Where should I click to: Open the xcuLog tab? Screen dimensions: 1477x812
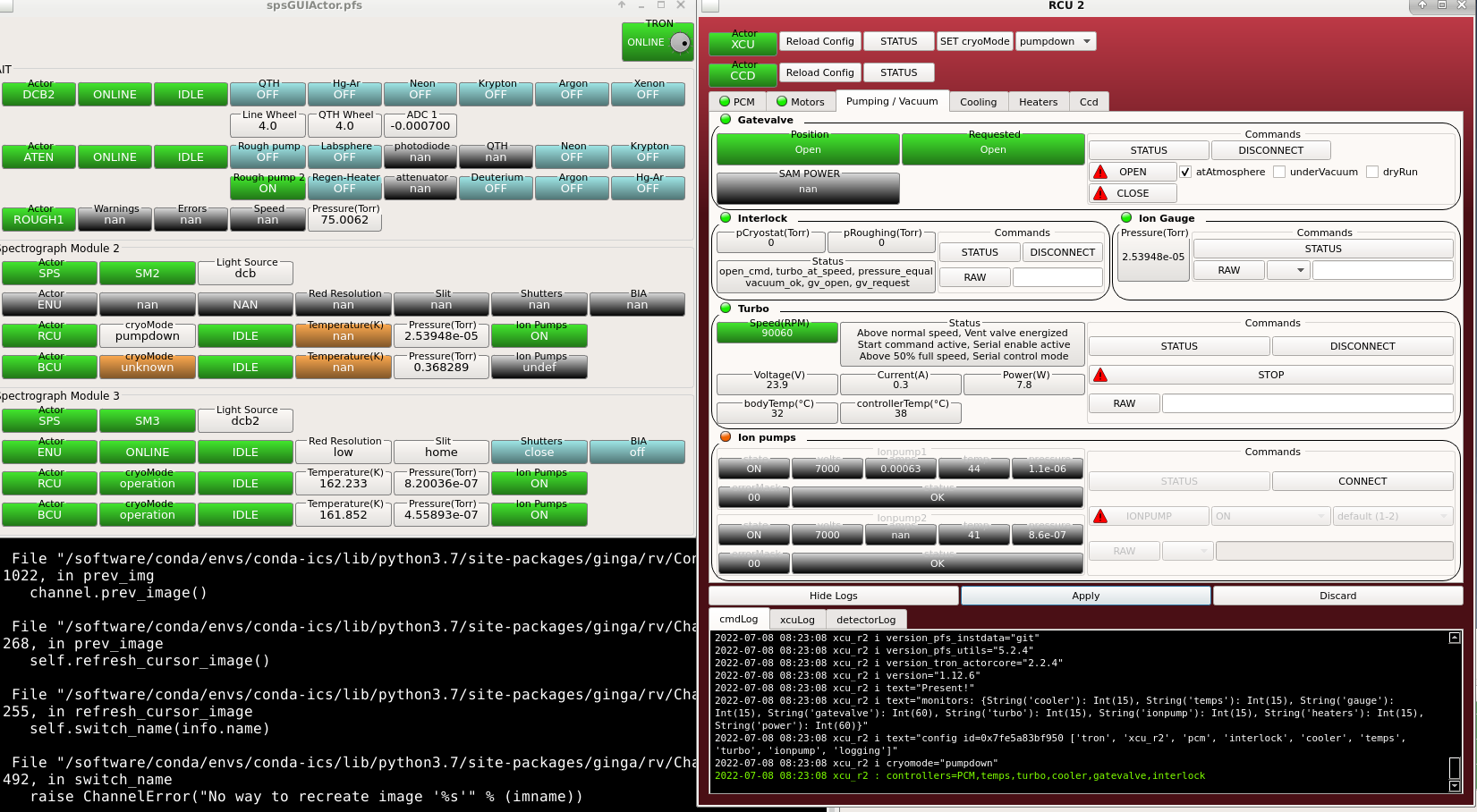coord(797,620)
